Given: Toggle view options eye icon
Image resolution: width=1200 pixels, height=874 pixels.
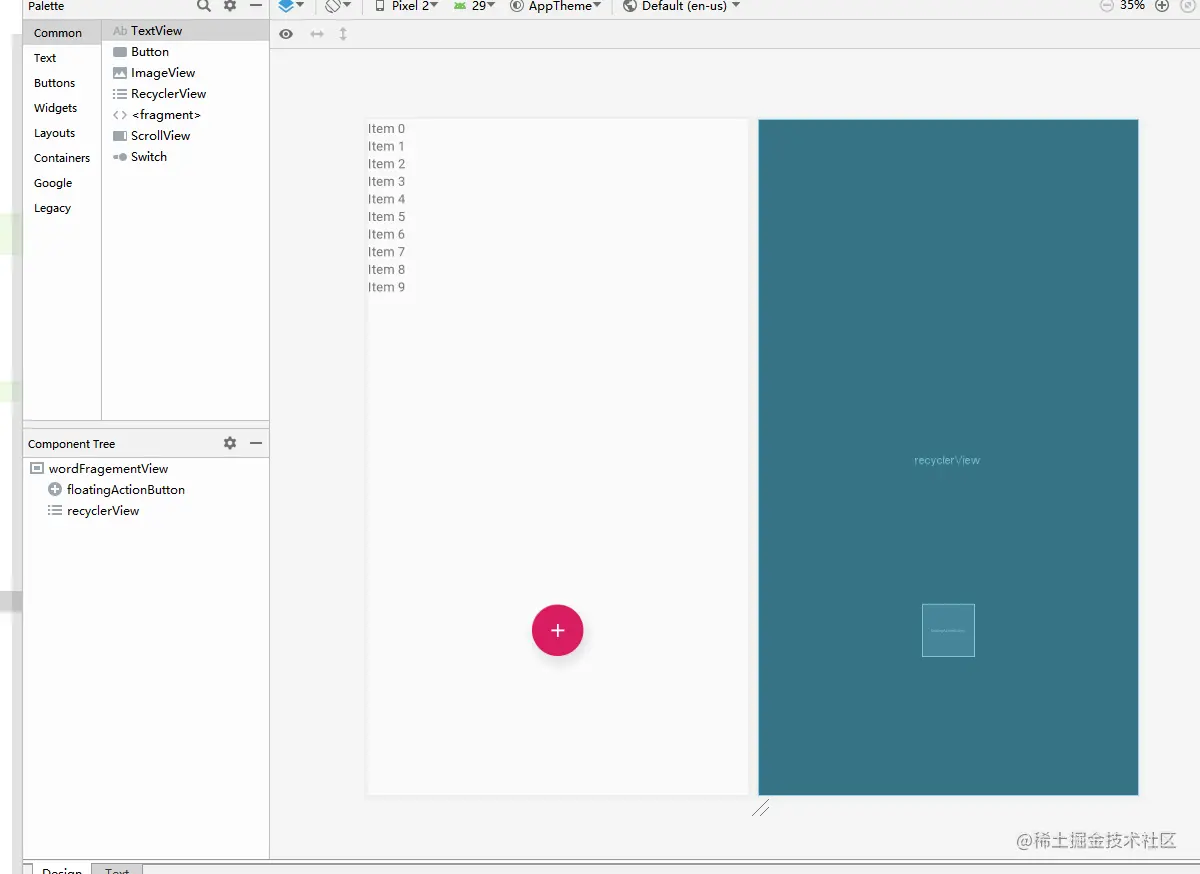Looking at the screenshot, I should pos(286,34).
